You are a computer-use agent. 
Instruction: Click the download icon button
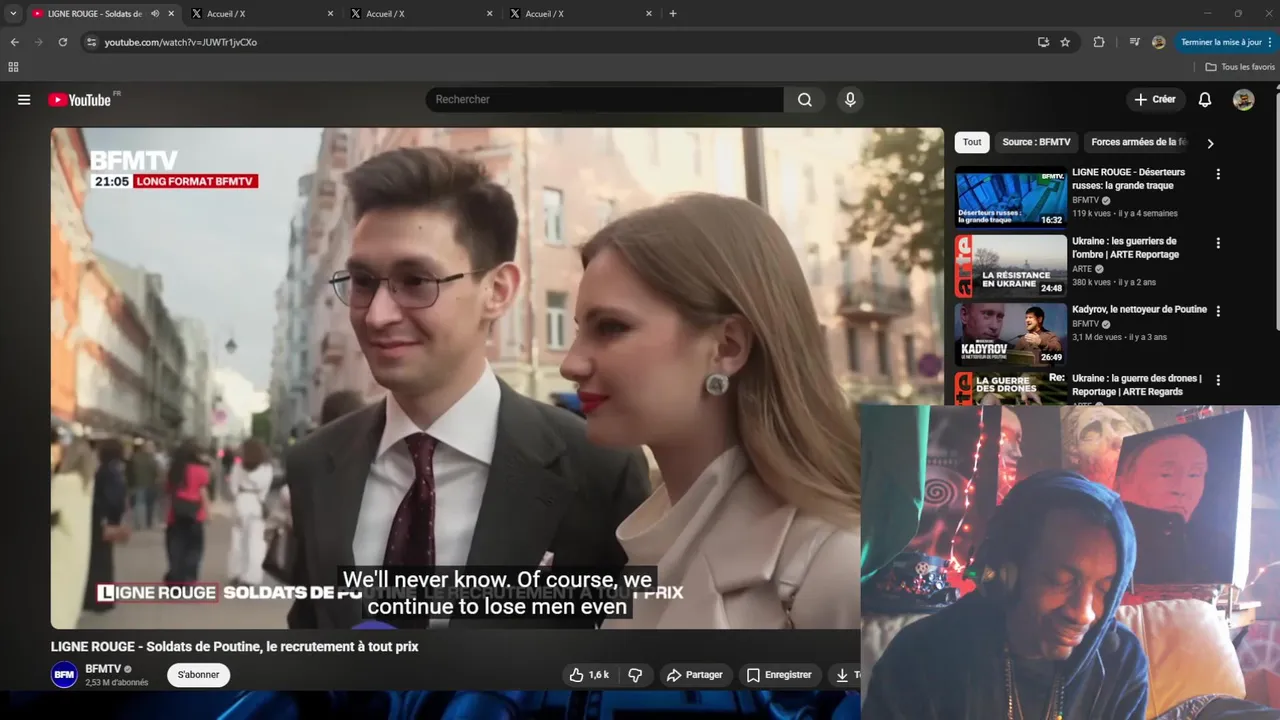843,675
